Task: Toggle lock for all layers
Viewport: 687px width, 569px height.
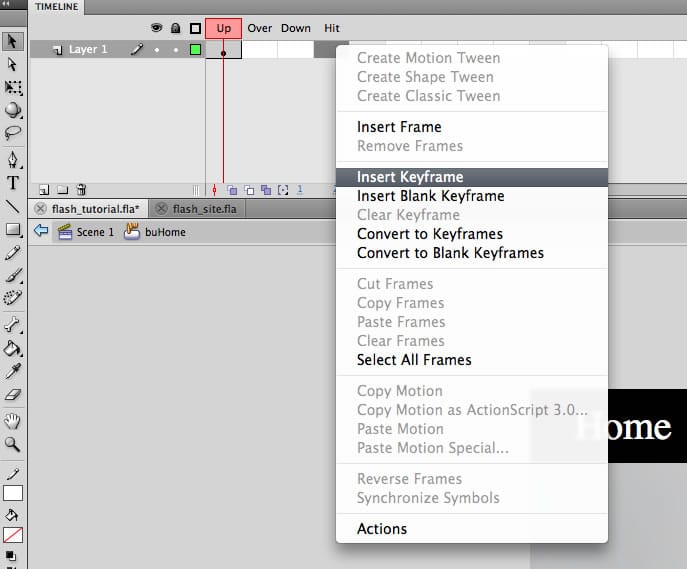Action: click(176, 28)
